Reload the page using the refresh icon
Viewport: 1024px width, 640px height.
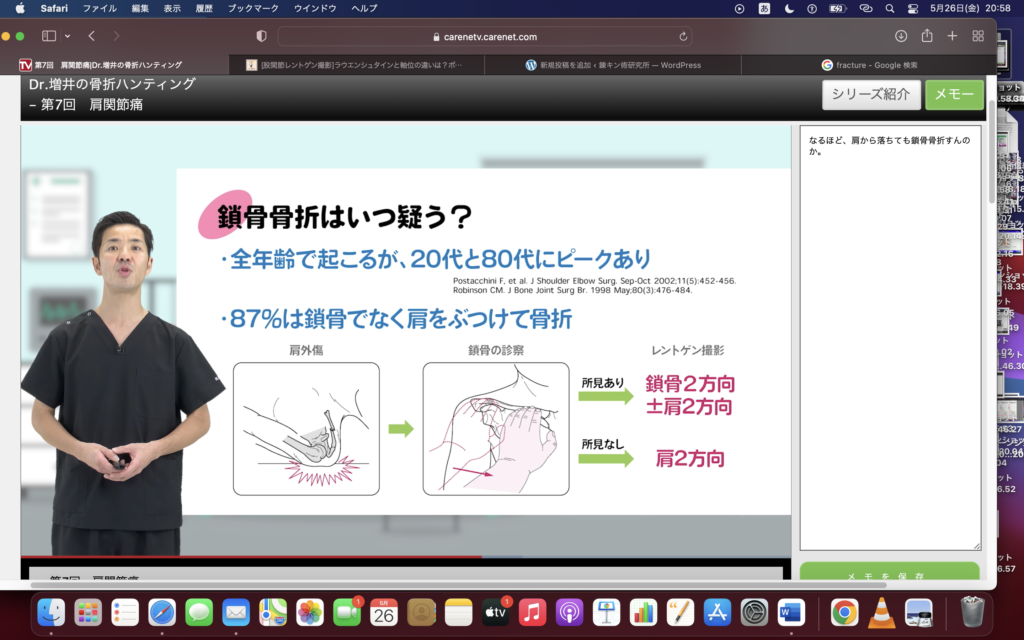tap(683, 36)
